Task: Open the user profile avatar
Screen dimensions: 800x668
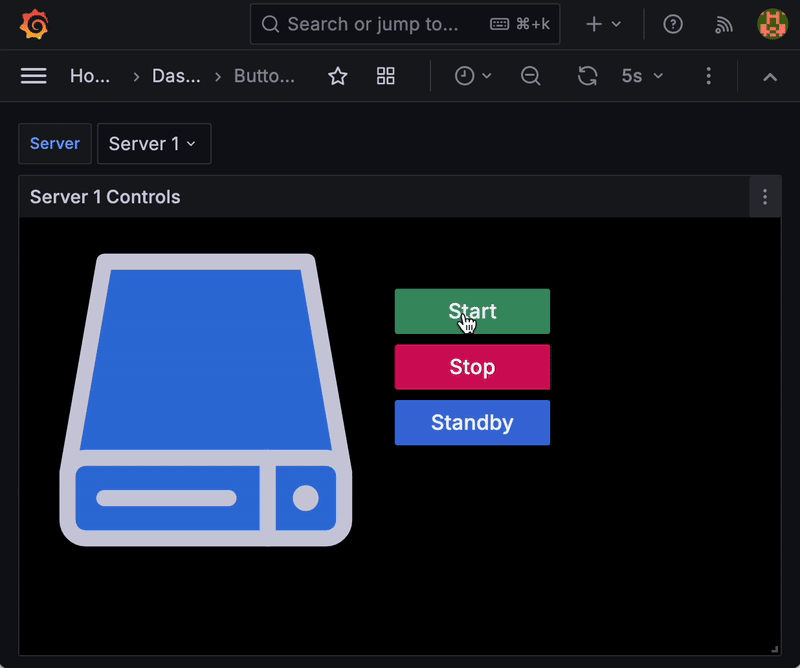Action: 772,24
